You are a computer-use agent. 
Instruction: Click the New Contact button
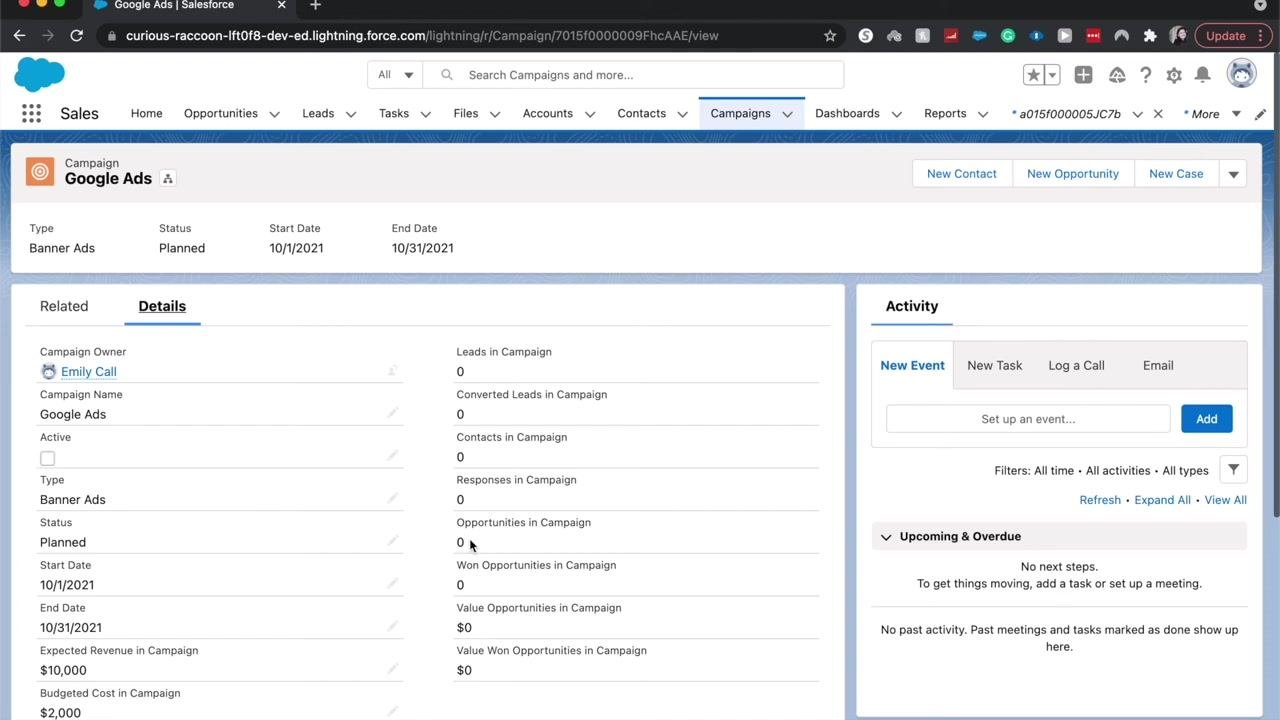(962, 174)
